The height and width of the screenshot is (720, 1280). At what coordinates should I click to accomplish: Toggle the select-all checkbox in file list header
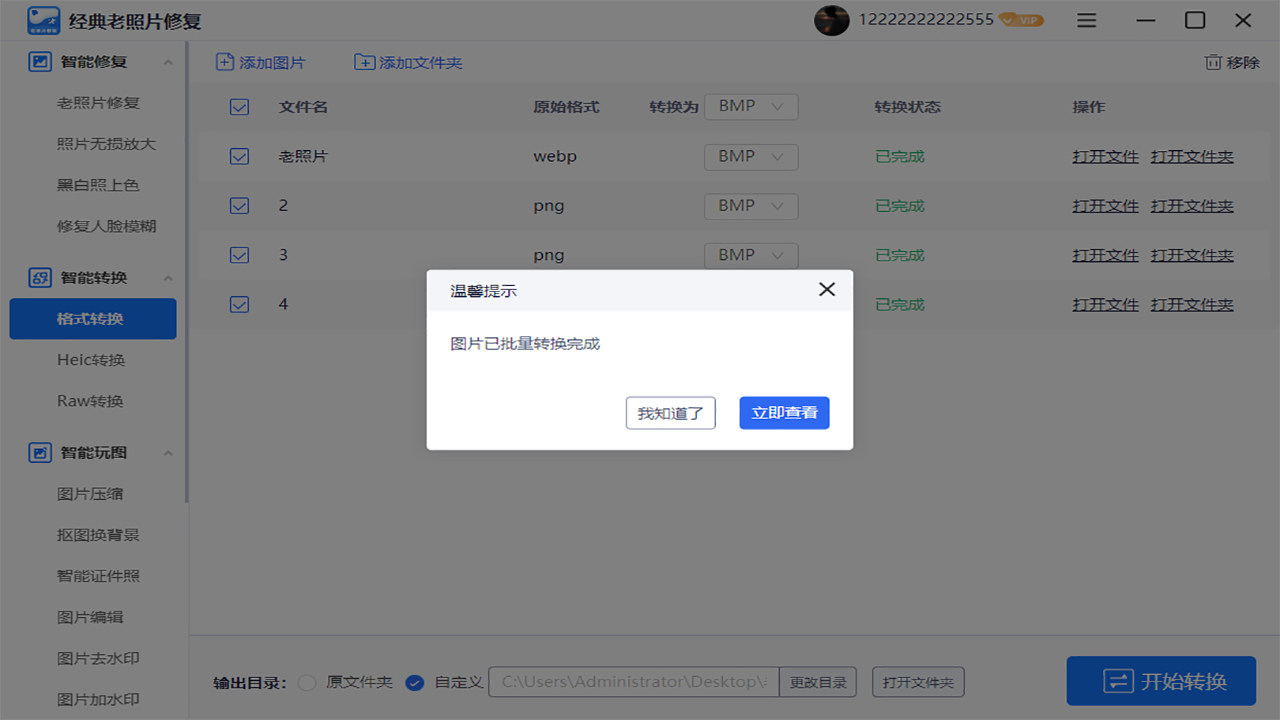coord(239,106)
